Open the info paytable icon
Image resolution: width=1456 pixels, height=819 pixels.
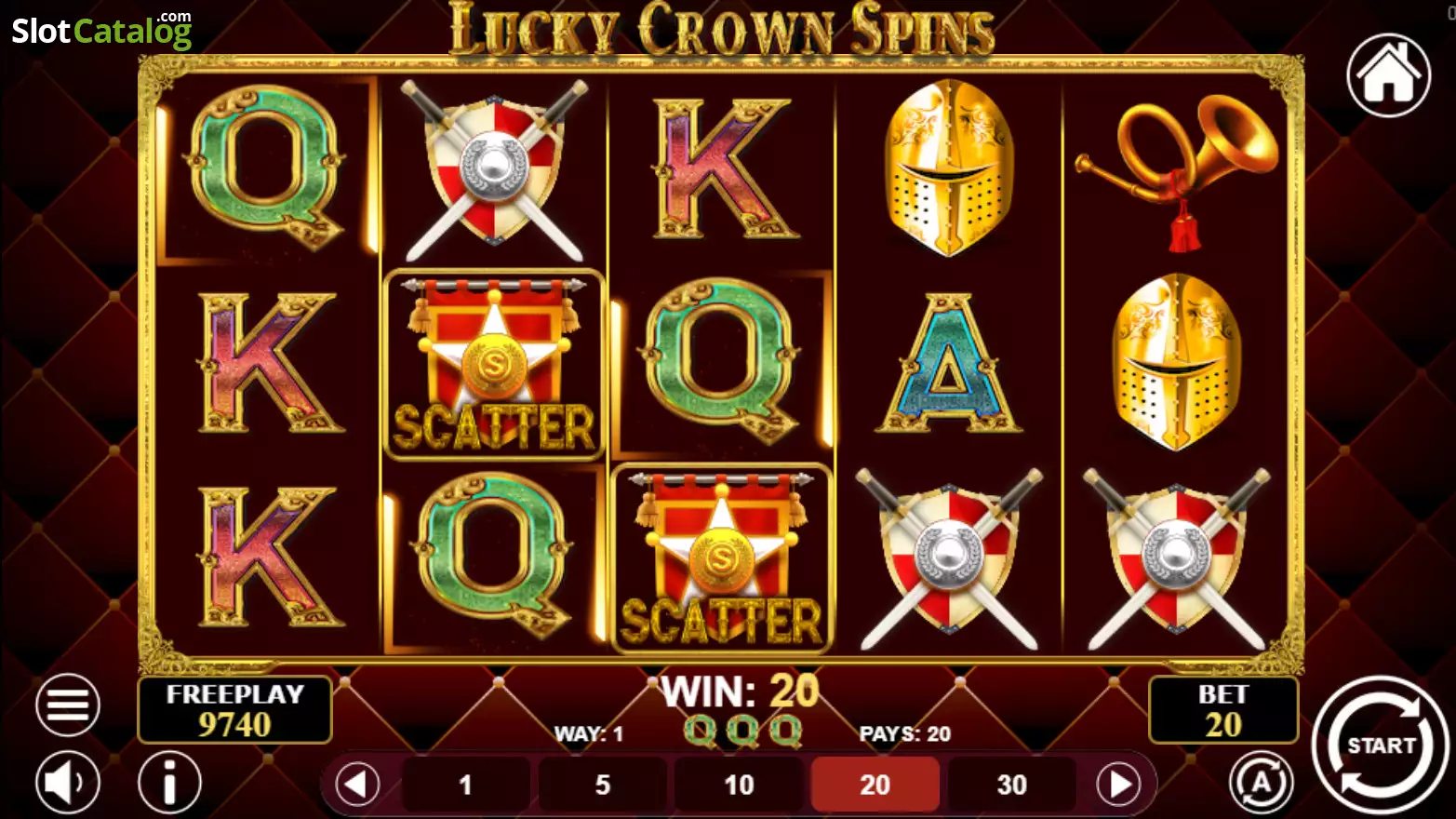click(169, 783)
